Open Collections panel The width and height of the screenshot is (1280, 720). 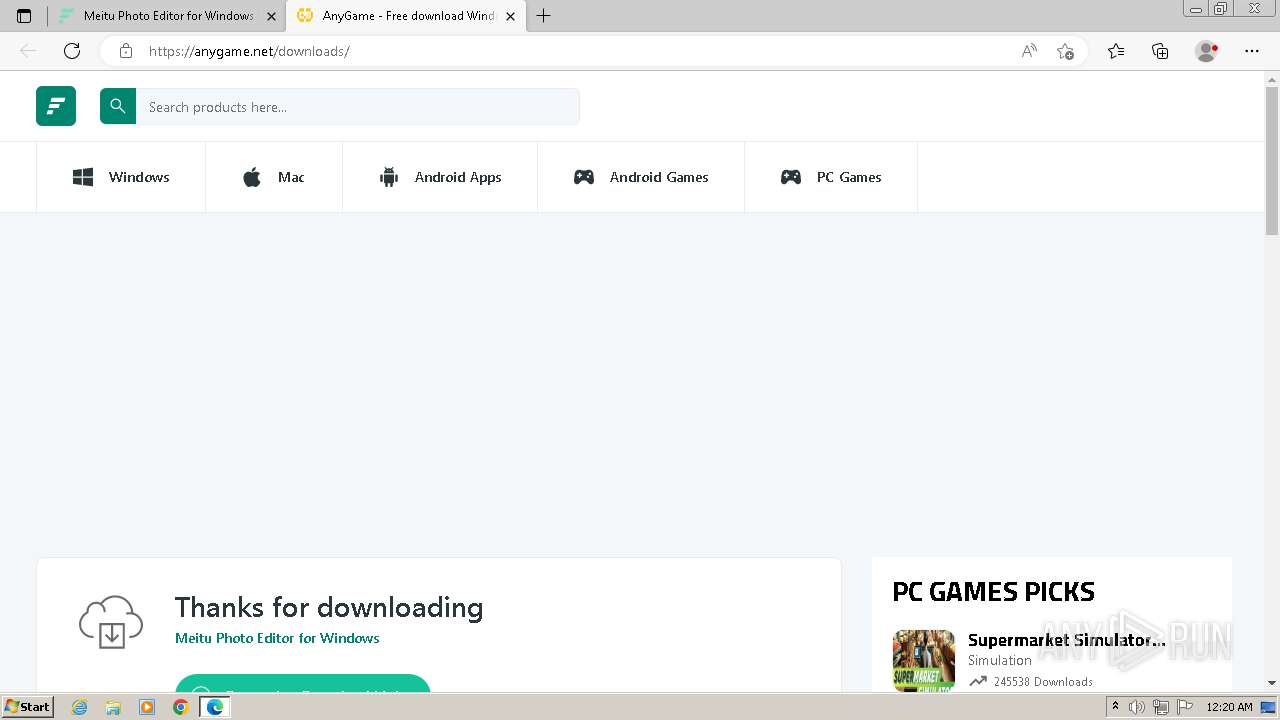(x=1160, y=51)
